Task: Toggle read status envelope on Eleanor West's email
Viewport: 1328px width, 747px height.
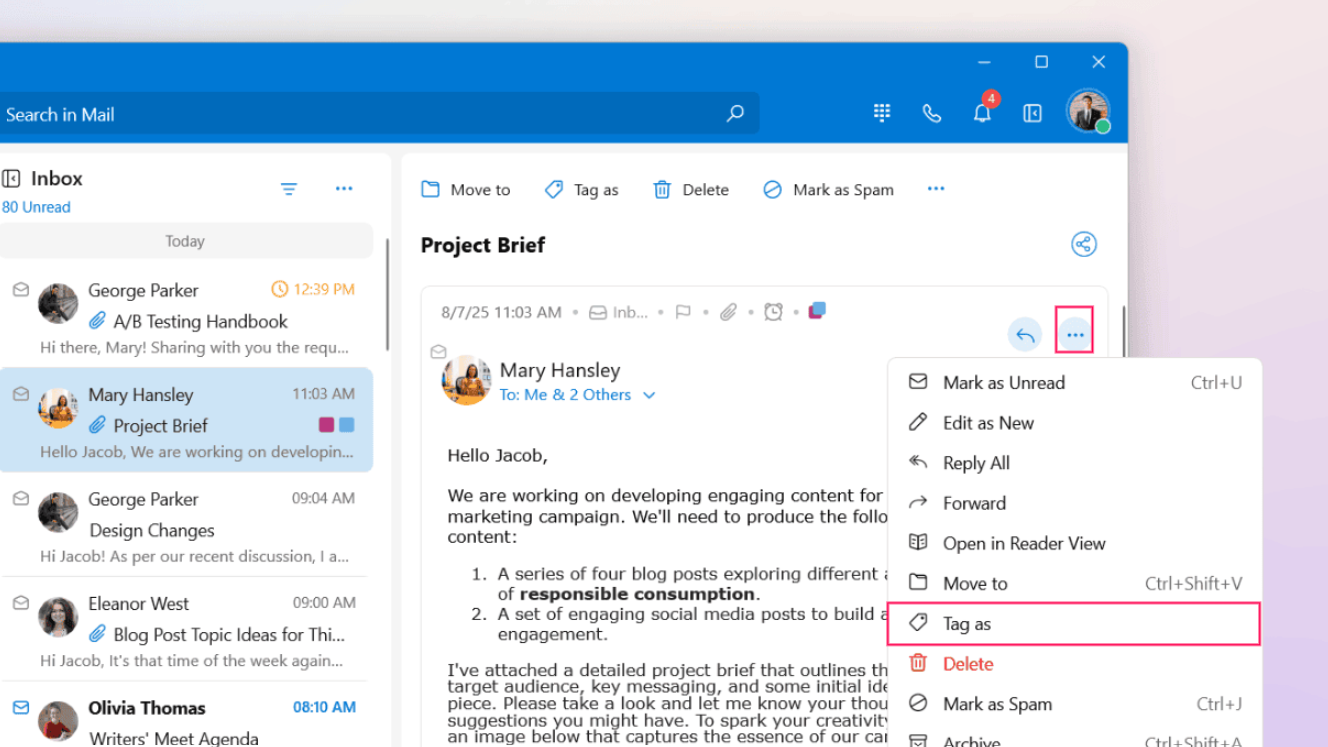Action: (21, 603)
